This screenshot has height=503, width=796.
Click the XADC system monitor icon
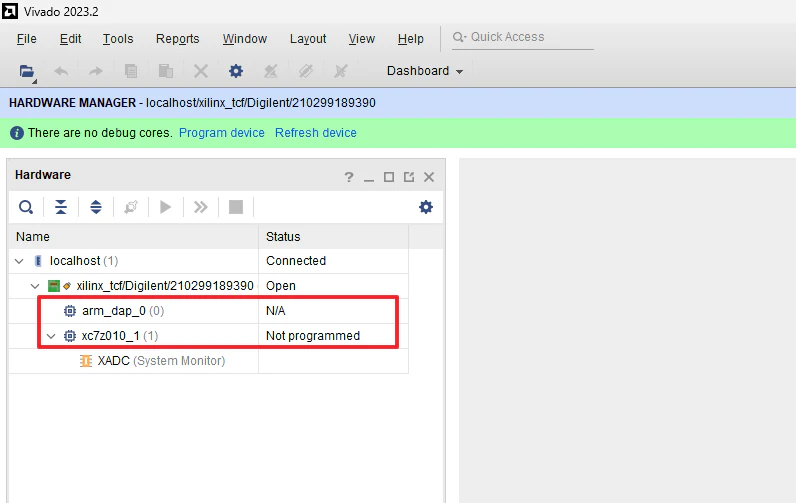click(86, 361)
